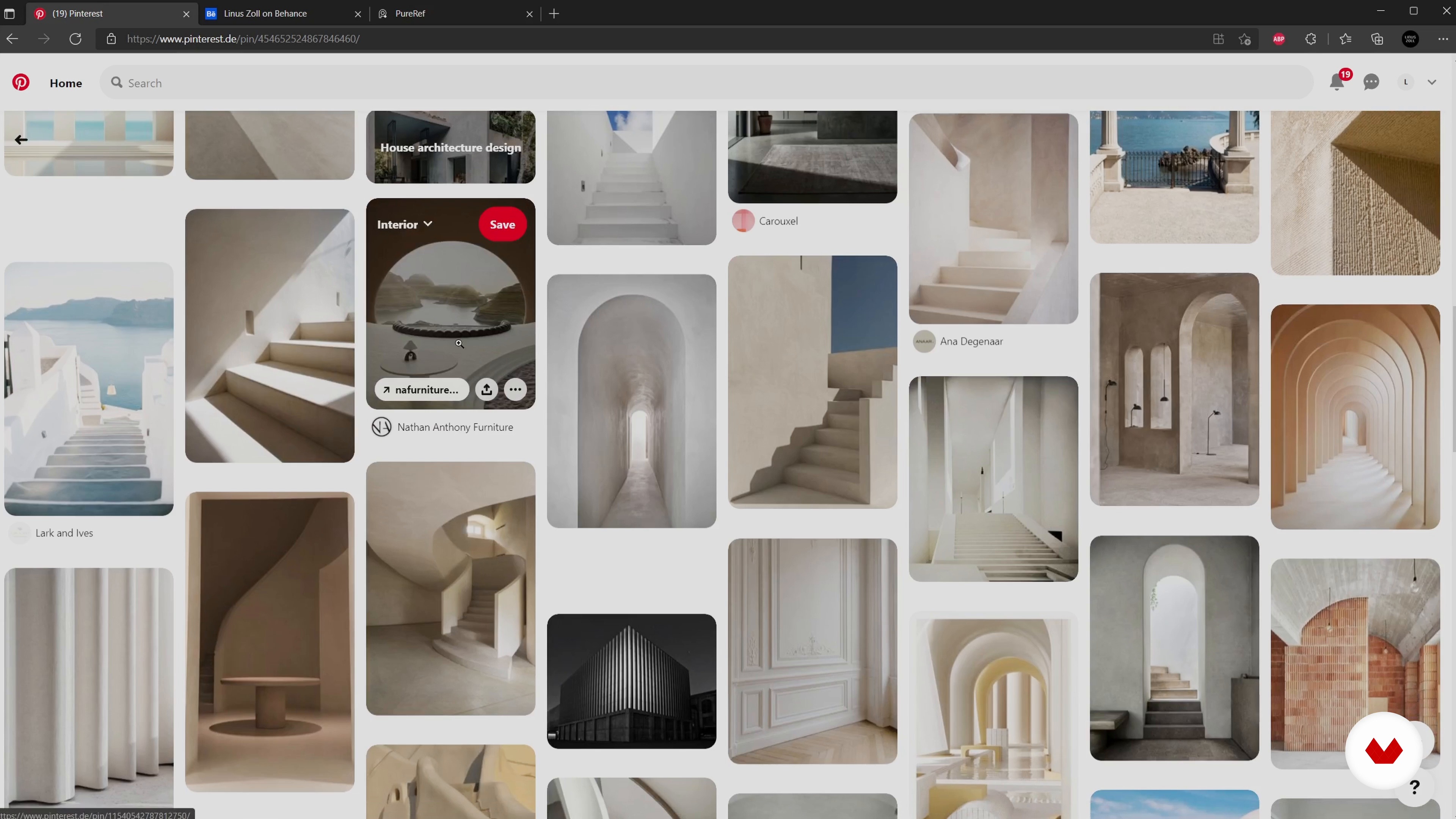Open the white ornate wall paneling pin
Screen dimensions: 1456x819
pos(812,651)
